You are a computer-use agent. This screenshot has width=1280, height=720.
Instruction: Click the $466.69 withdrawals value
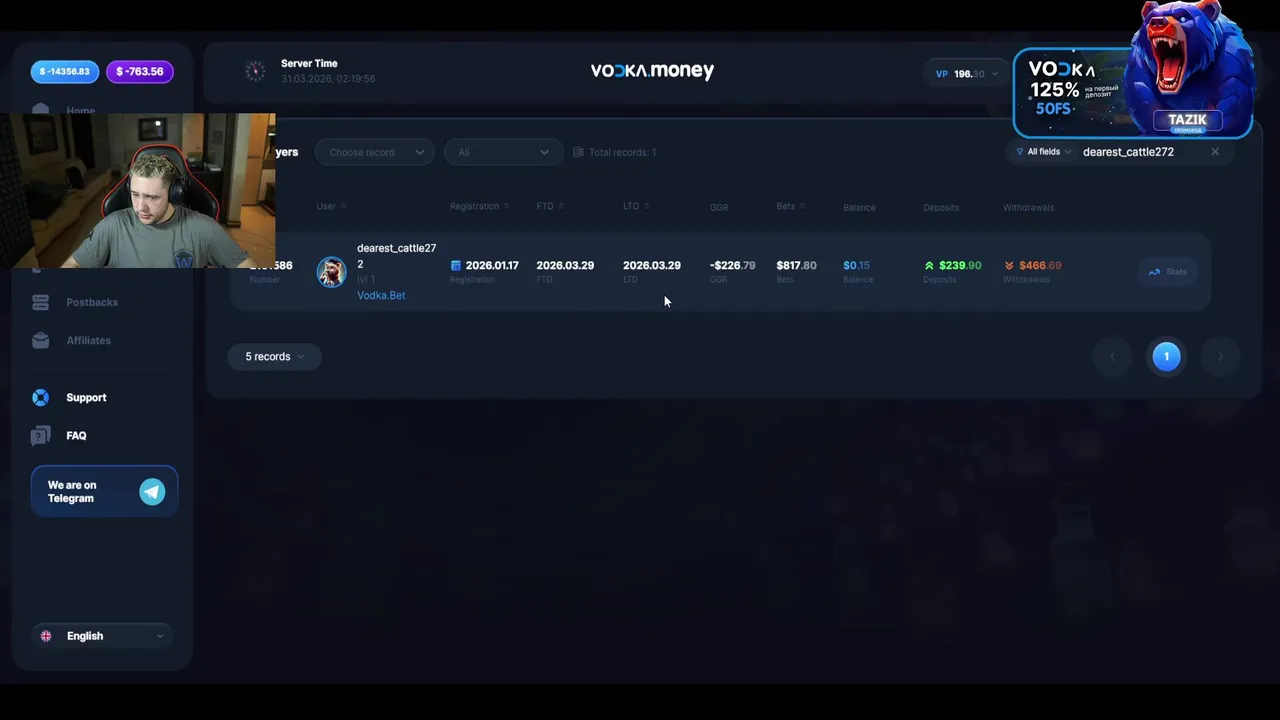1040,265
